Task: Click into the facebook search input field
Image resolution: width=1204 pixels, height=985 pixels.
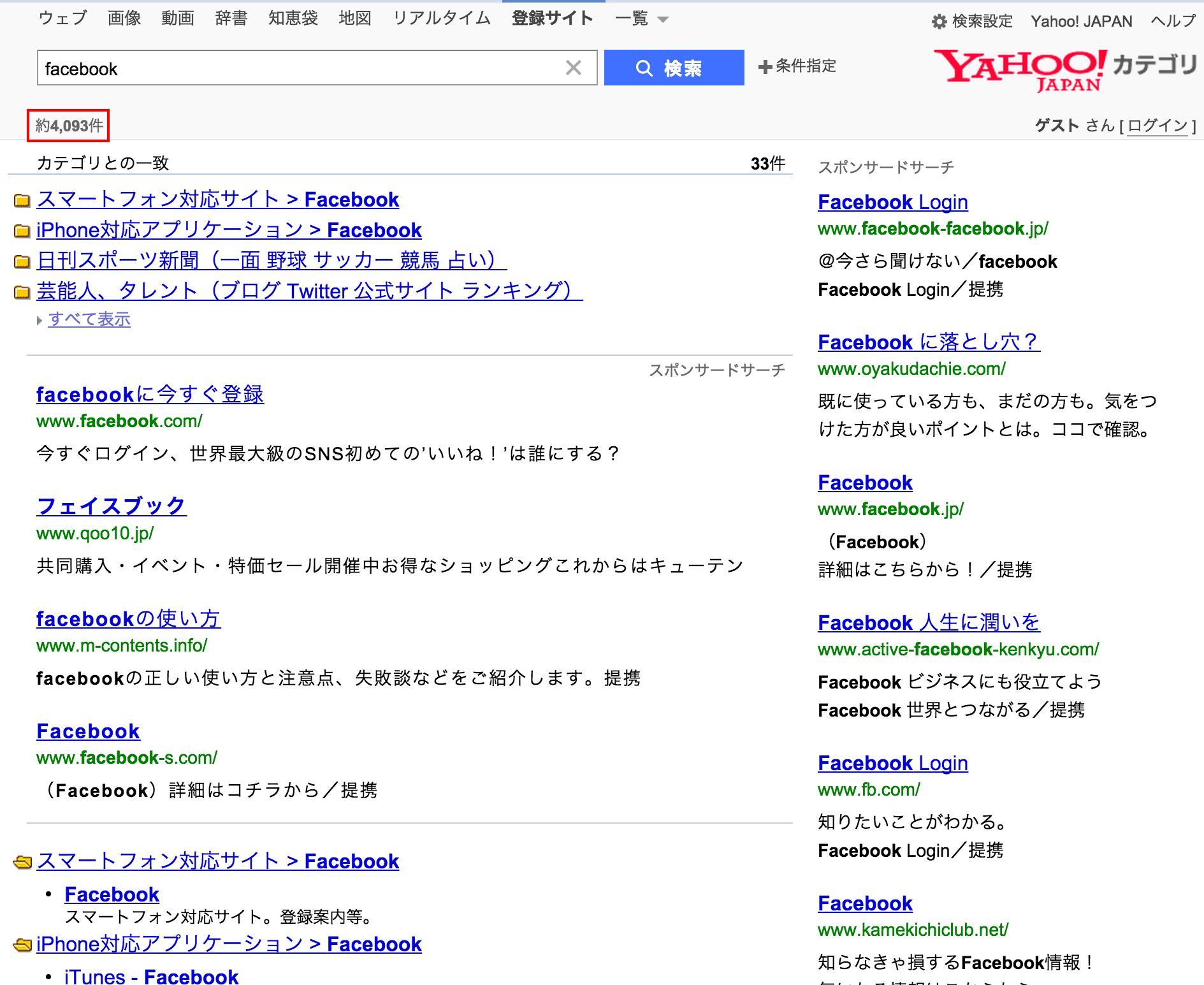Action: click(300, 68)
